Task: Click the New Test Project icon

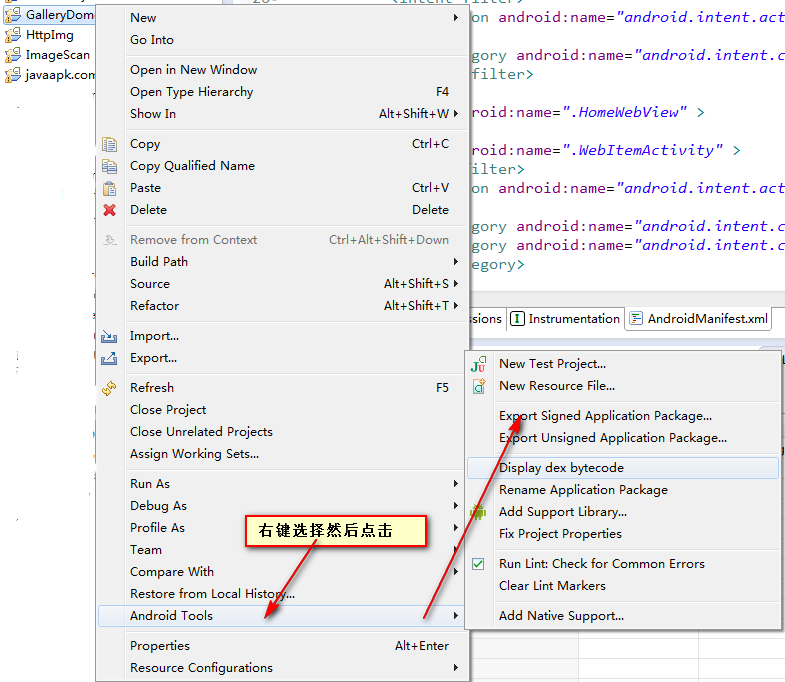Action: pos(479,364)
